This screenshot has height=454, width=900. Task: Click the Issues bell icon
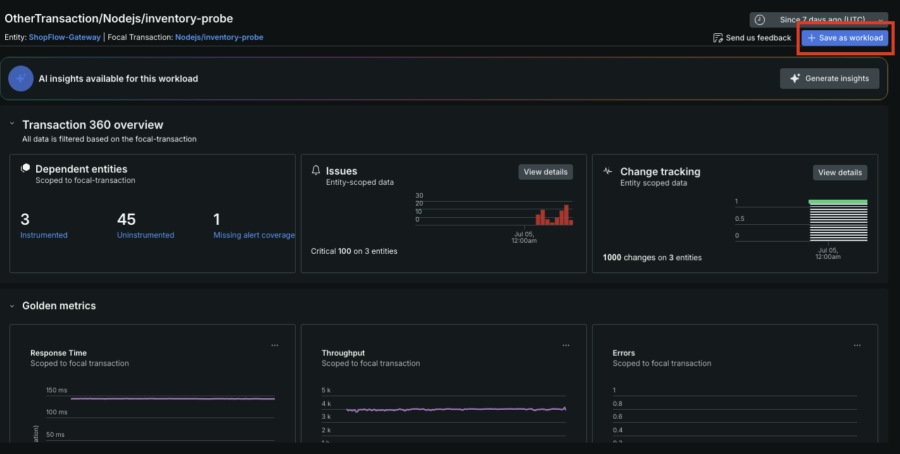pos(316,170)
